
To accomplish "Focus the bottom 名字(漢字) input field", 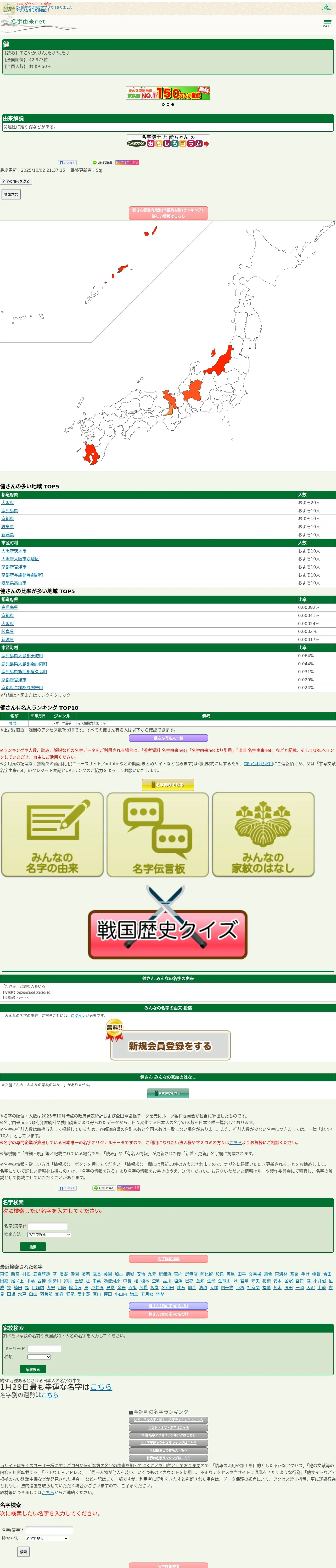I will click(49, 1530).
